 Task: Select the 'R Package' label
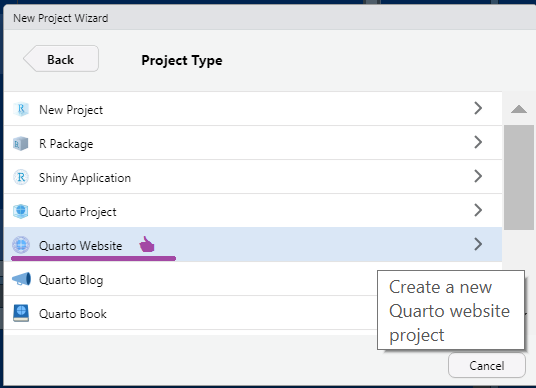pyautogui.click(x=66, y=144)
